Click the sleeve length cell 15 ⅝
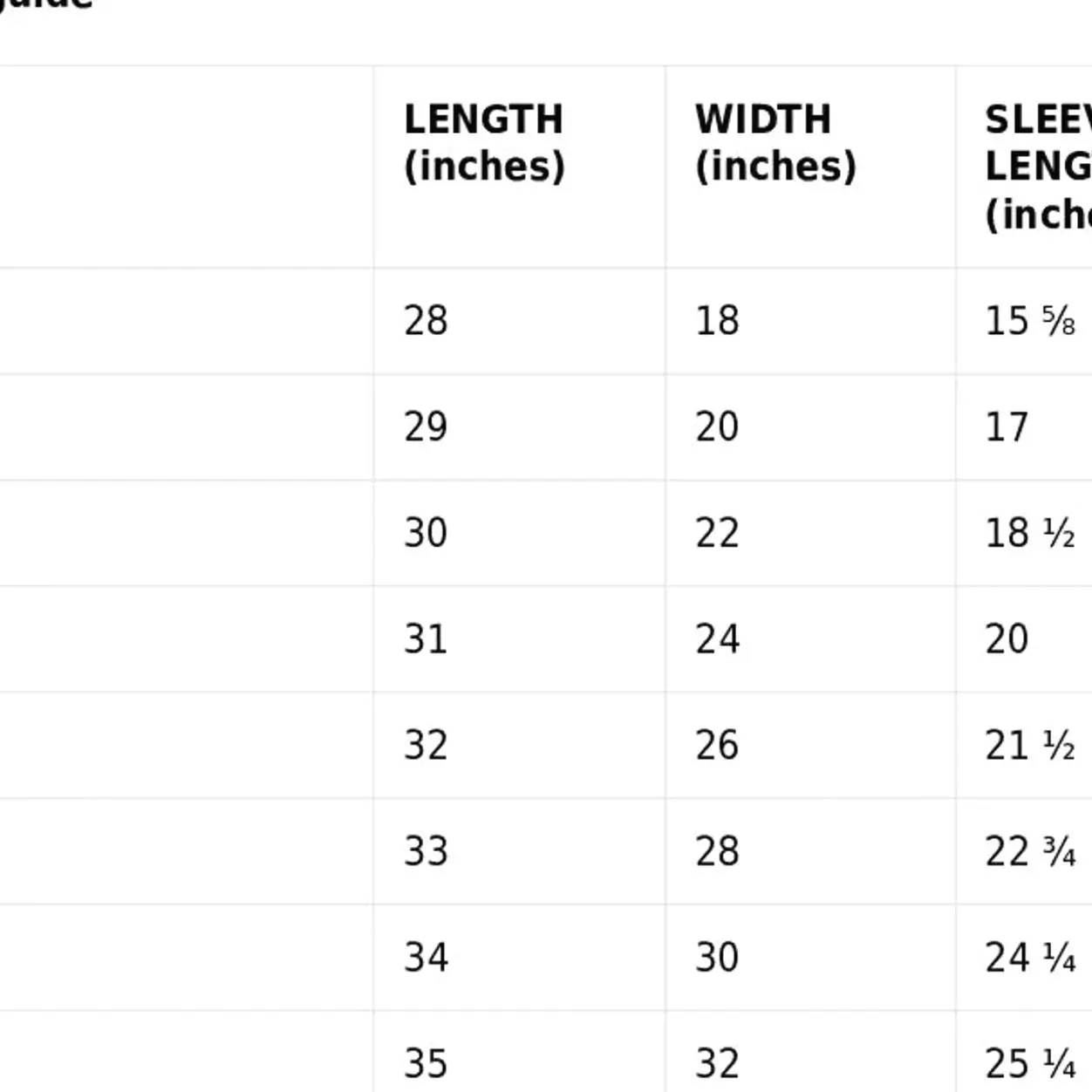Screen dimensions: 1092x1092 (1030, 321)
